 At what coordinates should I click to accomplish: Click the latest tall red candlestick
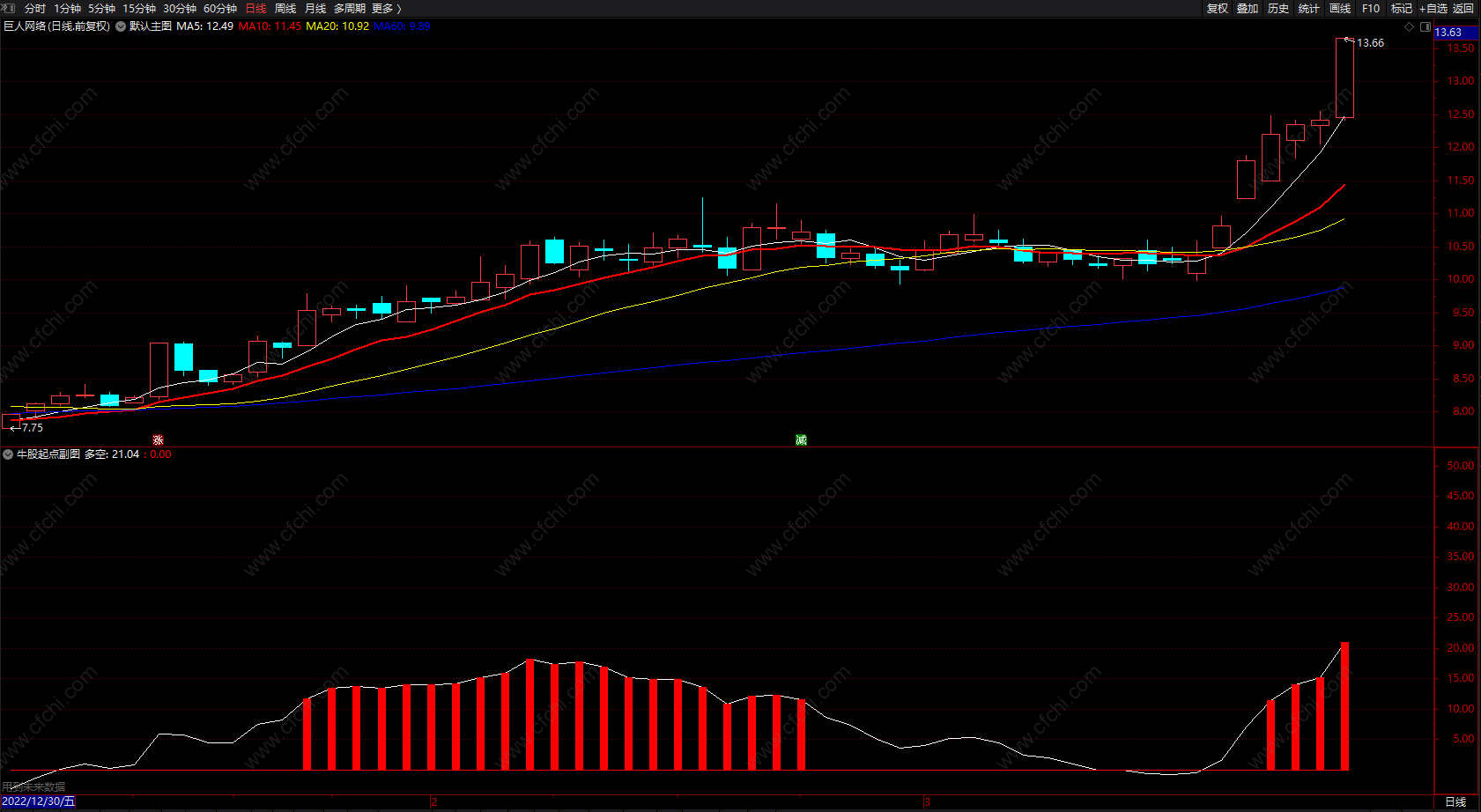(x=1345, y=78)
